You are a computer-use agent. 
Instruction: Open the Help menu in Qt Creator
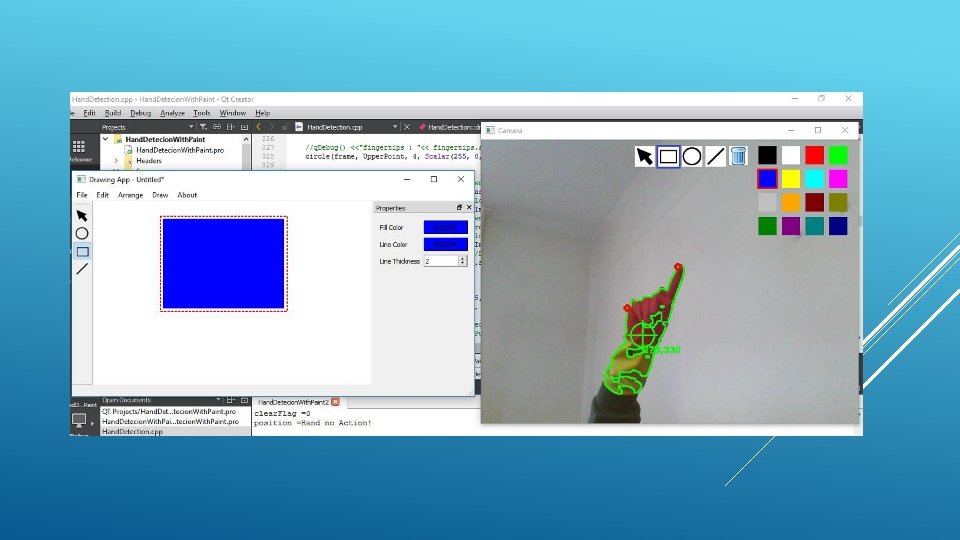pyautogui.click(x=263, y=113)
